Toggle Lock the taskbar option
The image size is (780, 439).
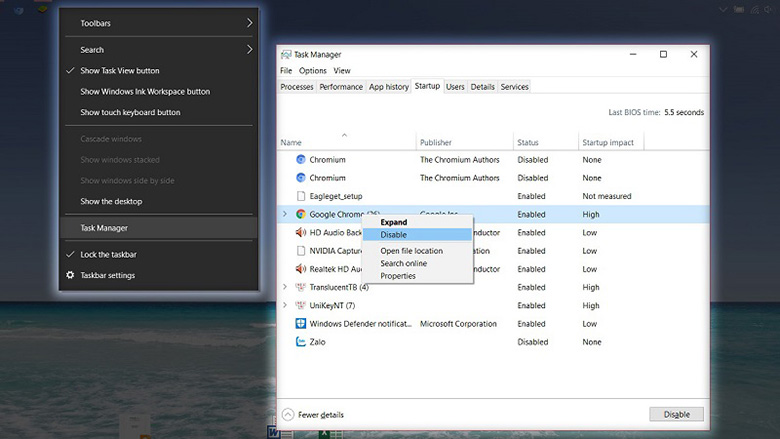tap(108, 254)
